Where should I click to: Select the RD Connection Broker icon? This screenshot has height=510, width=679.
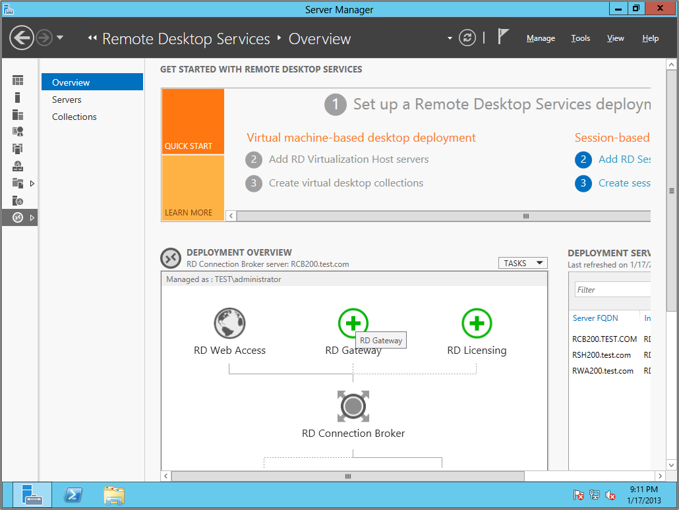tap(353, 405)
